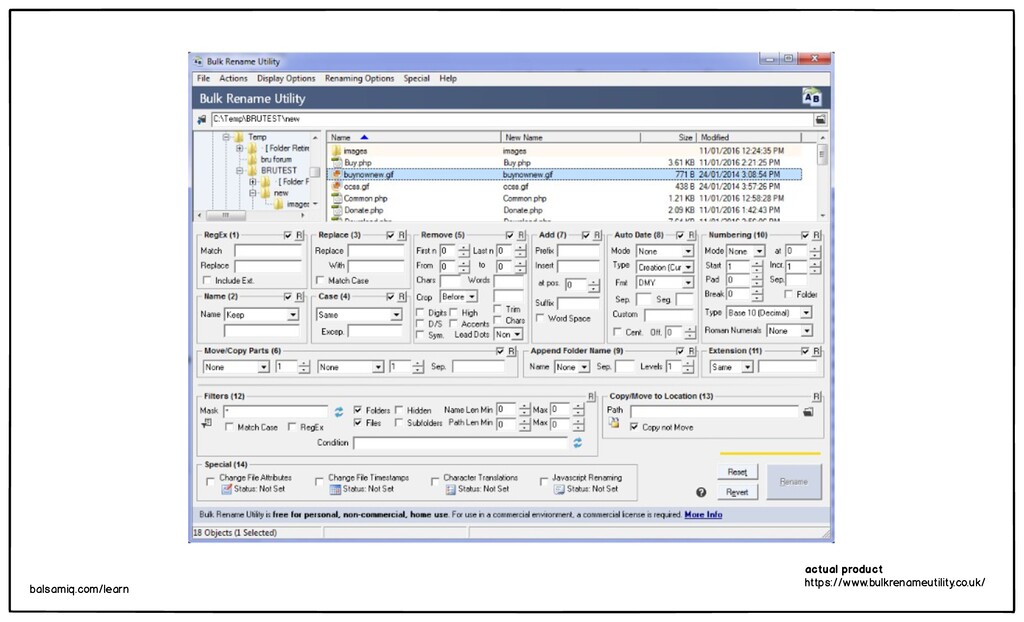Click the Revert button

(737, 492)
